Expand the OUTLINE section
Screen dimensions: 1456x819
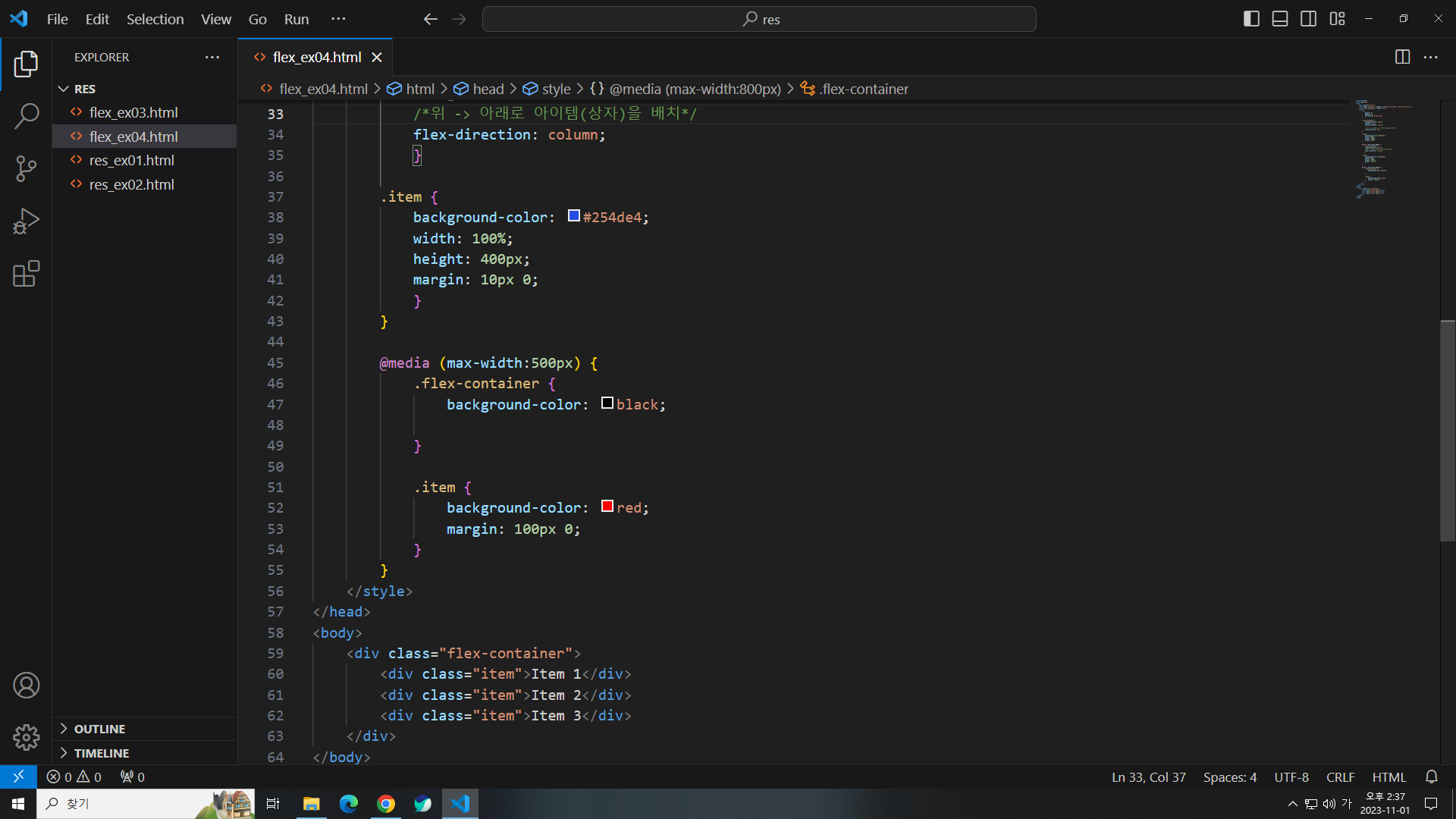coord(99,729)
